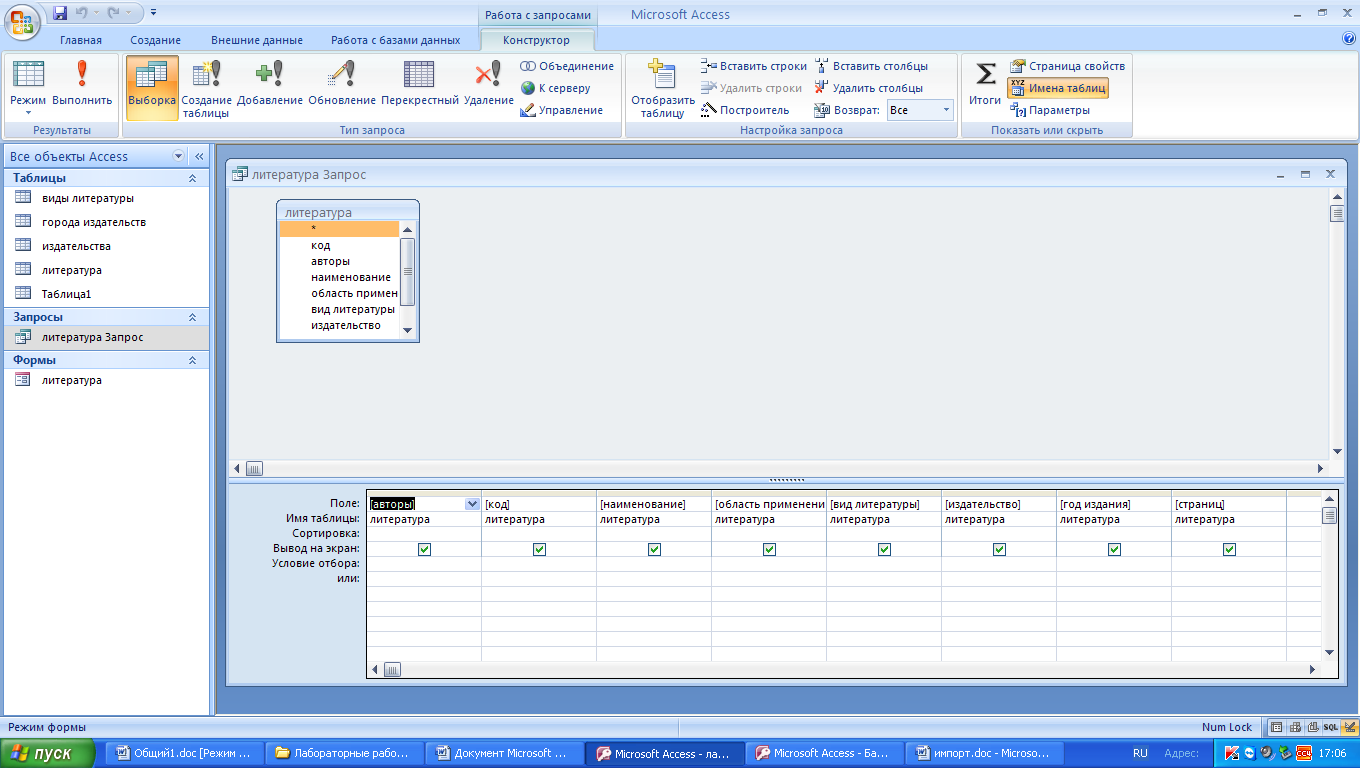This screenshot has width=1360, height=768.
Task: Click Вставить строки
Action: [754, 66]
